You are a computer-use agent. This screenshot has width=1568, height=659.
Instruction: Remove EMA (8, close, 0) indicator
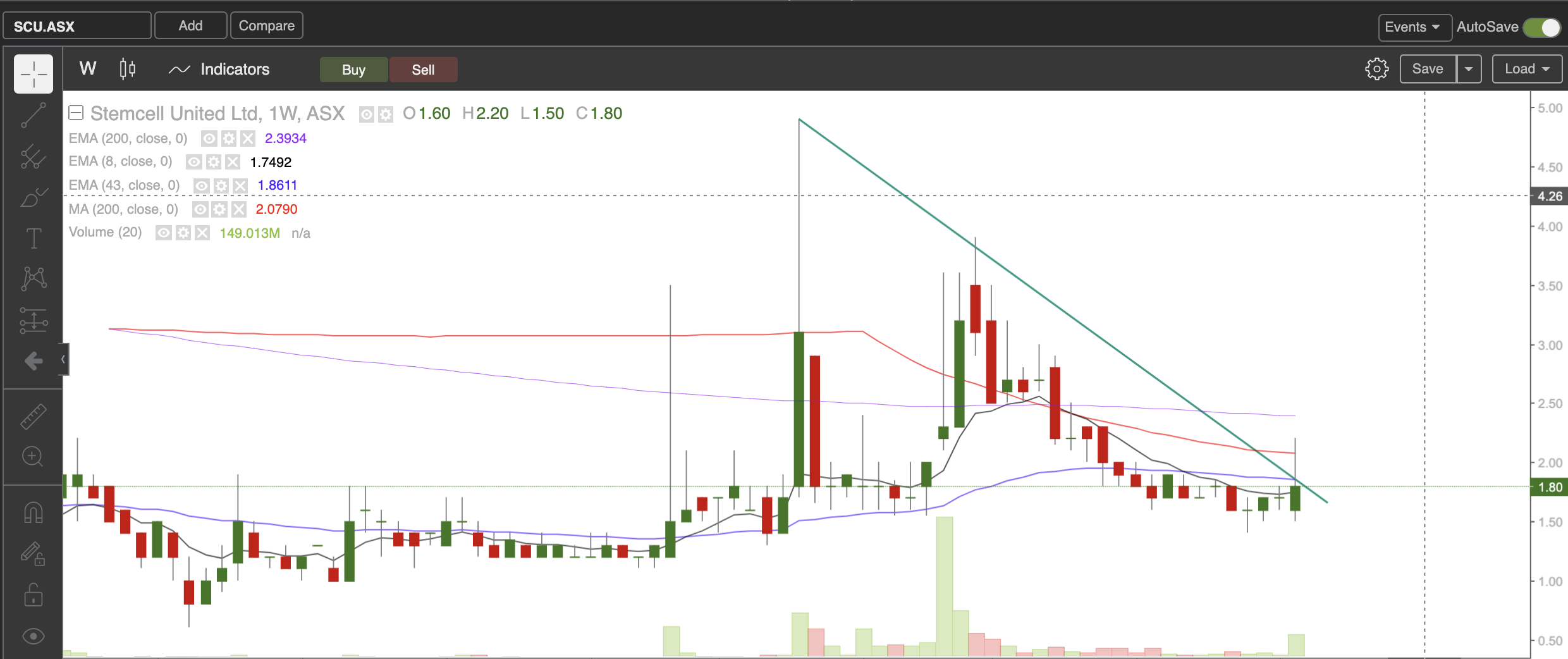pyautogui.click(x=233, y=162)
